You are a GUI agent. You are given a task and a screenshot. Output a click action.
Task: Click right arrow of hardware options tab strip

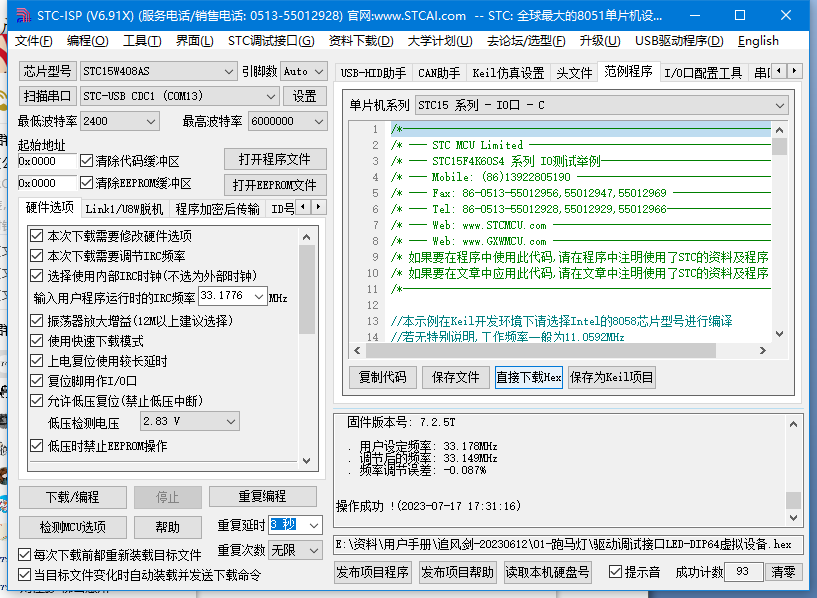click(319, 207)
